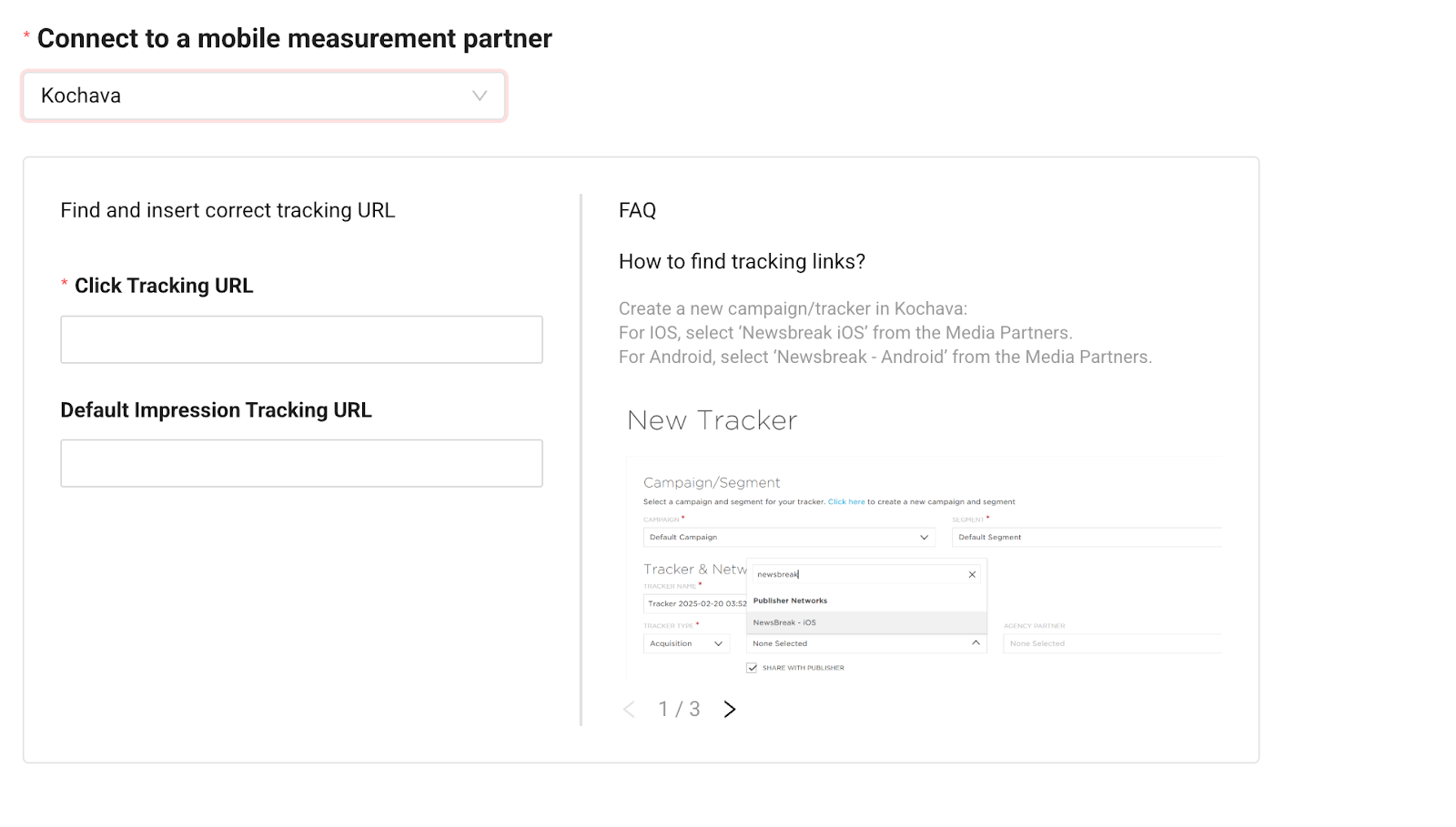Click the FAQ heading text
This screenshot has height=827, width=1456.
(x=637, y=210)
